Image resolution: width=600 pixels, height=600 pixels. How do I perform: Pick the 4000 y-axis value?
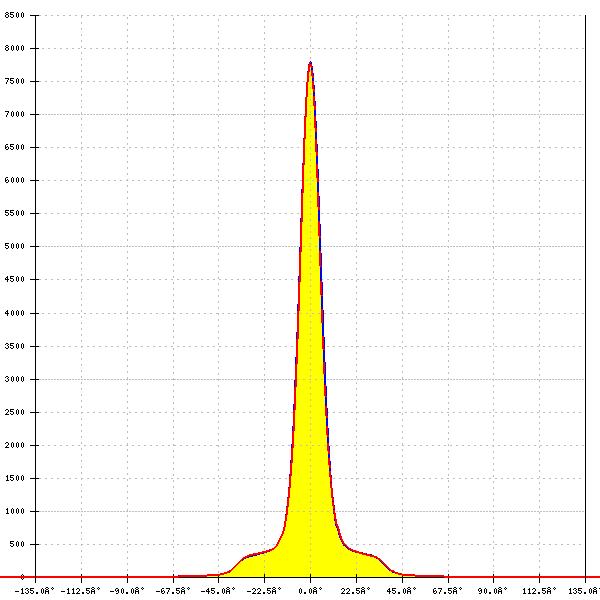point(15,313)
